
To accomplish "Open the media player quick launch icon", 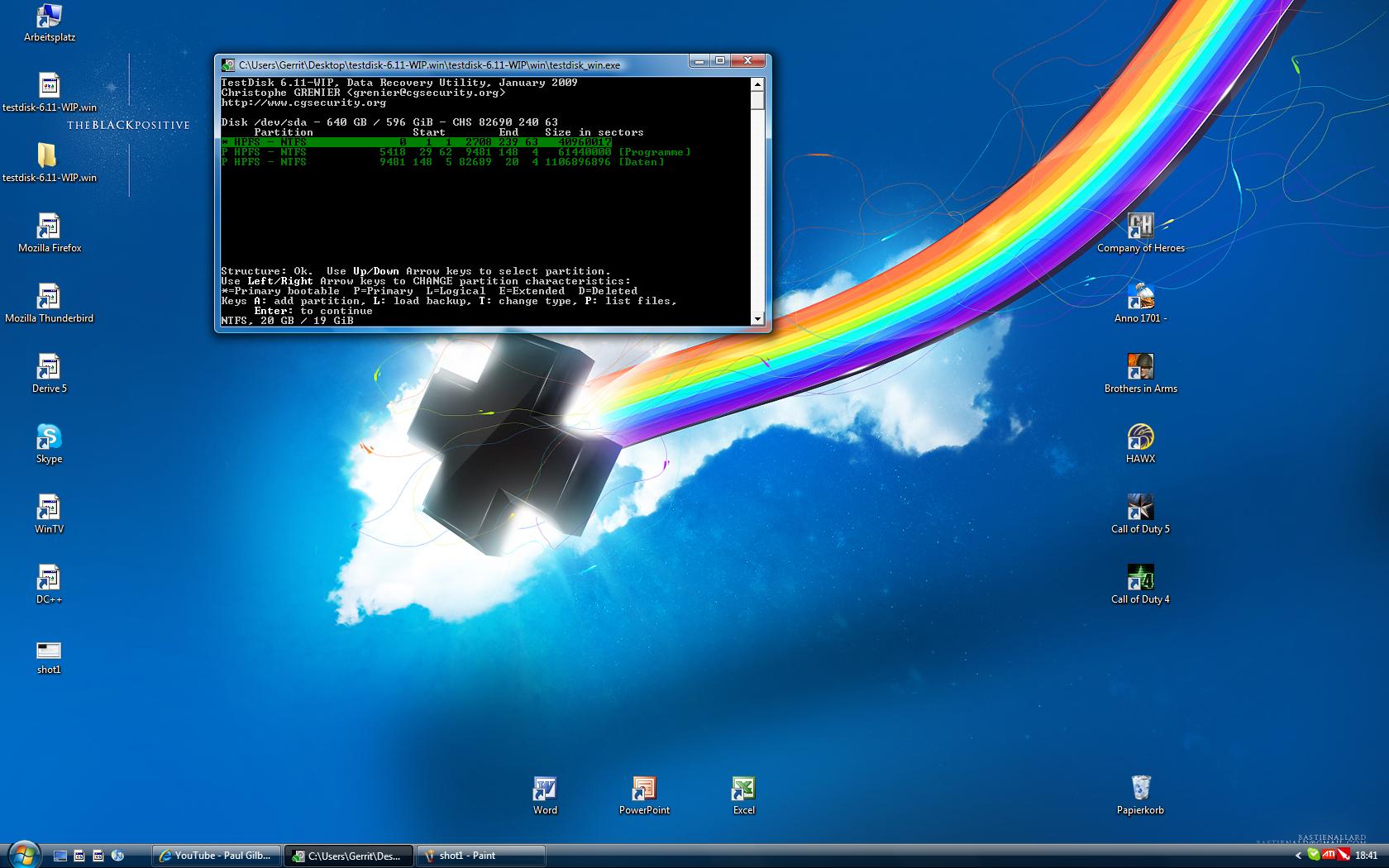I will (117, 856).
